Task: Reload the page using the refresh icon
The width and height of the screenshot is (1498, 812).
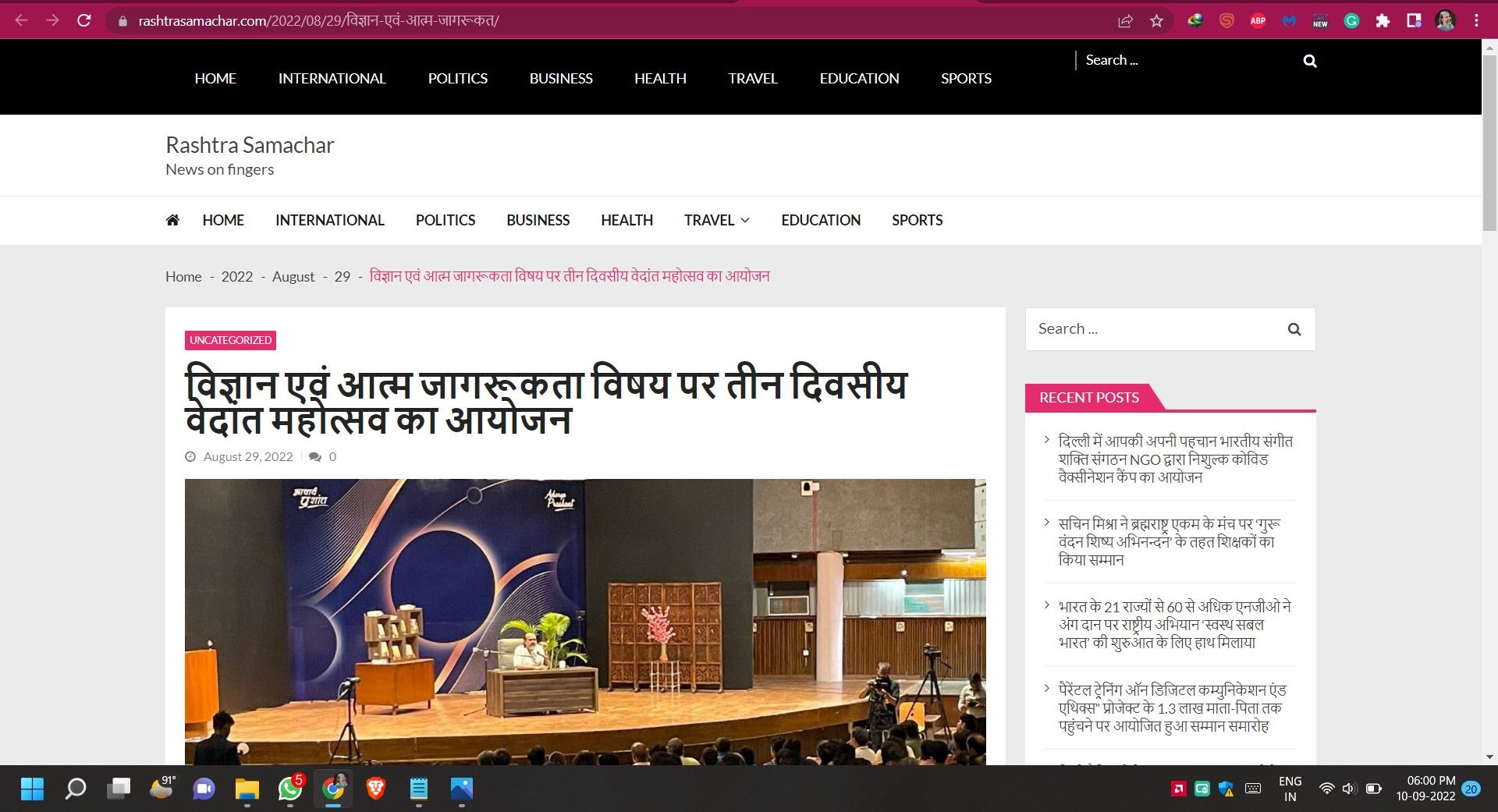Action: pos(84,21)
